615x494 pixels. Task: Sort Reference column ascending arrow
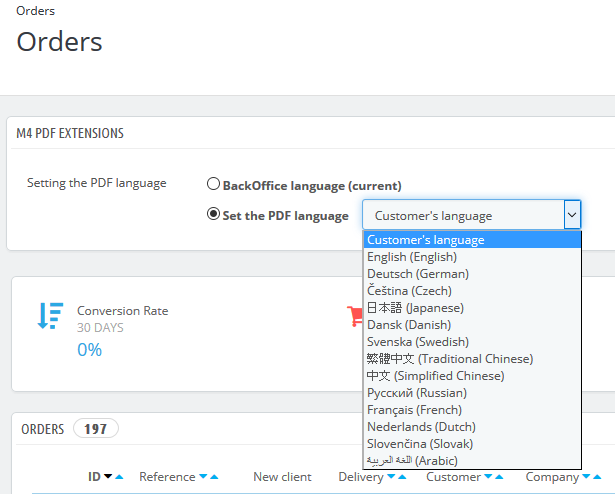point(214,476)
